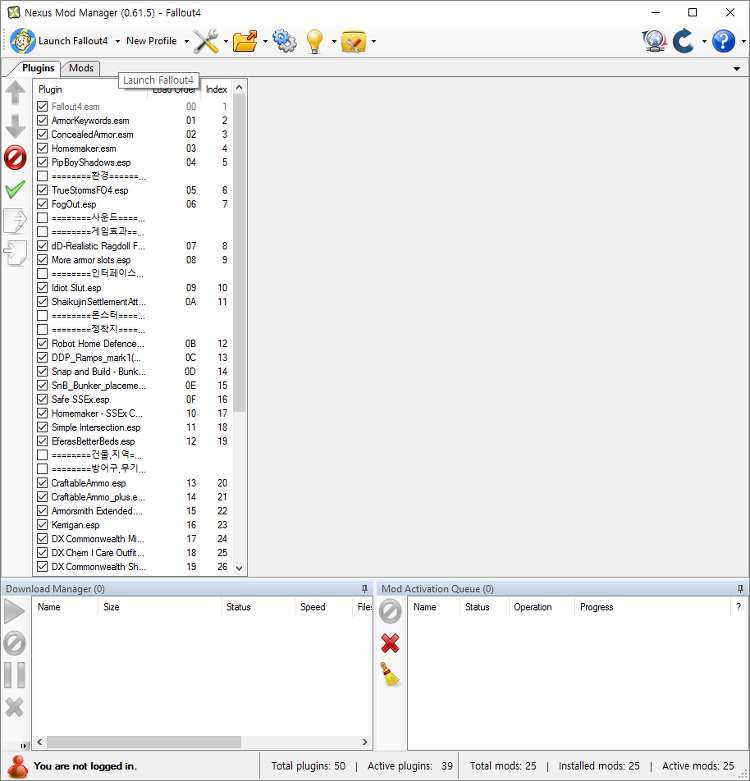
Task: Open the yellow folder tools dropdown arrow
Action: (x=374, y=41)
